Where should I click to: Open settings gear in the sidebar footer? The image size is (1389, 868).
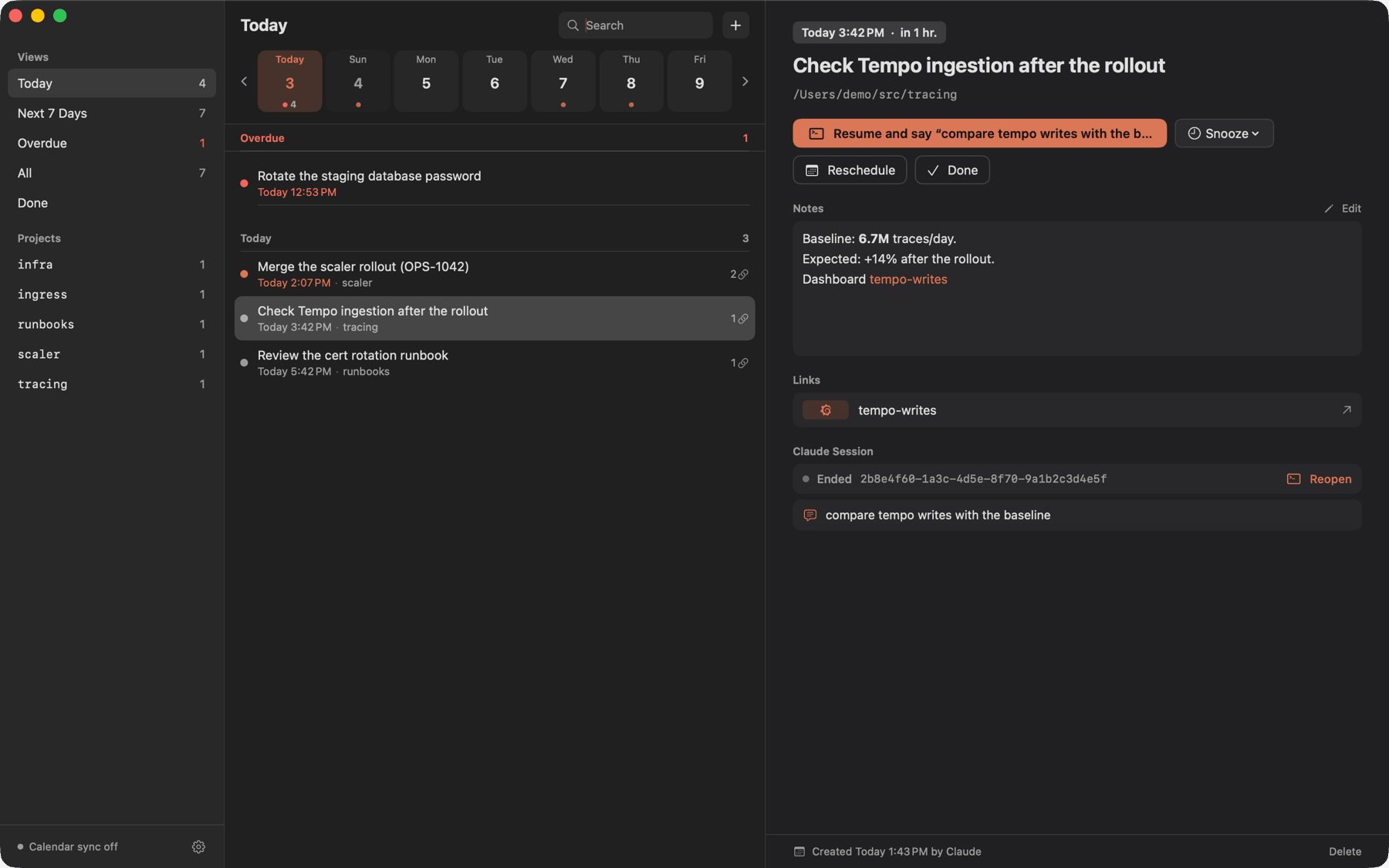pos(198,846)
